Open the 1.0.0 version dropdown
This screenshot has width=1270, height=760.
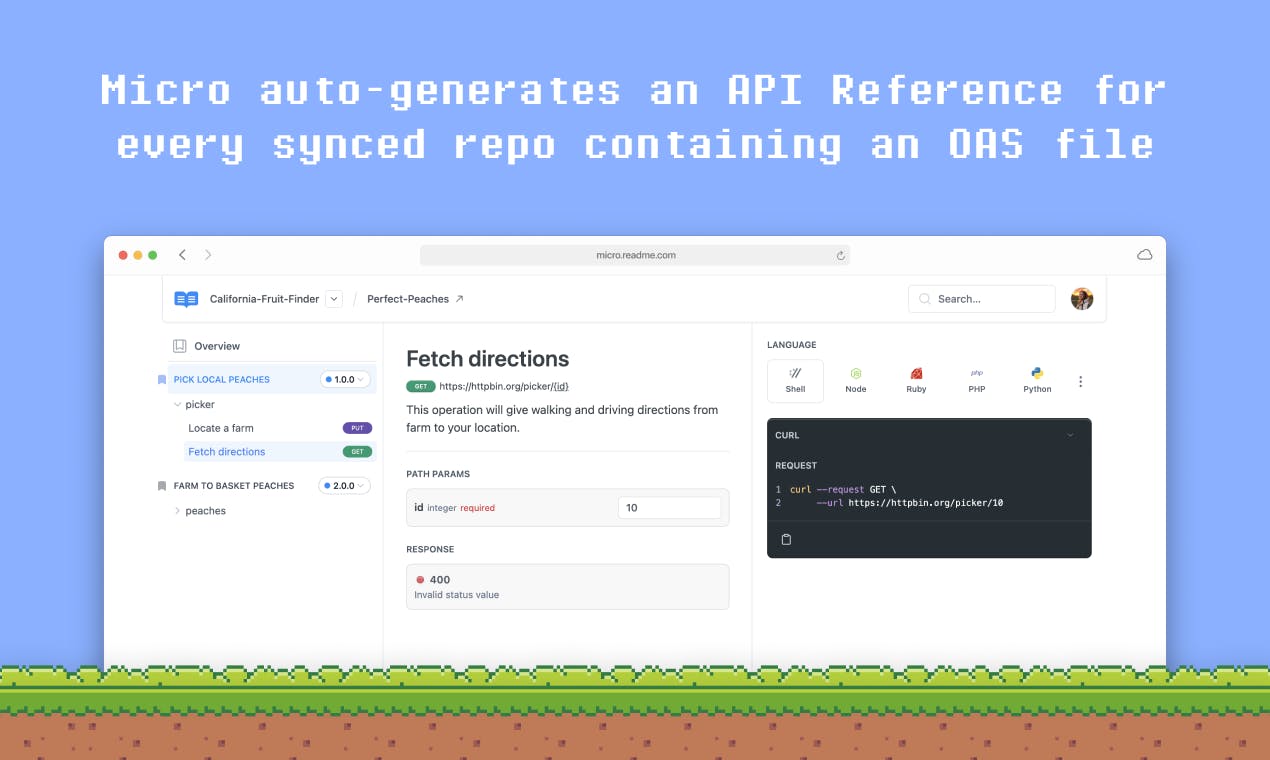pos(345,380)
